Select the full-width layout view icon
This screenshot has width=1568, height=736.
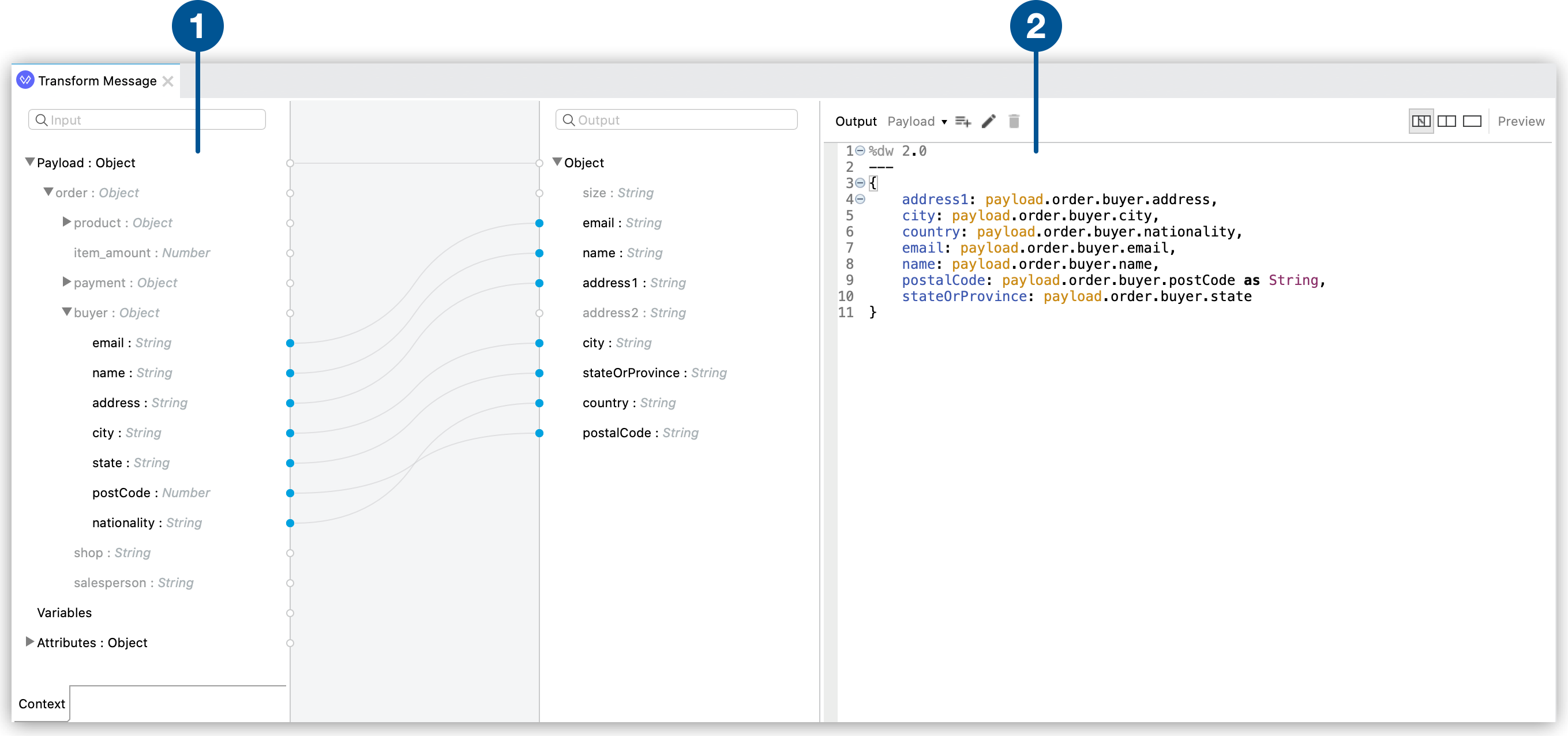point(1472,121)
